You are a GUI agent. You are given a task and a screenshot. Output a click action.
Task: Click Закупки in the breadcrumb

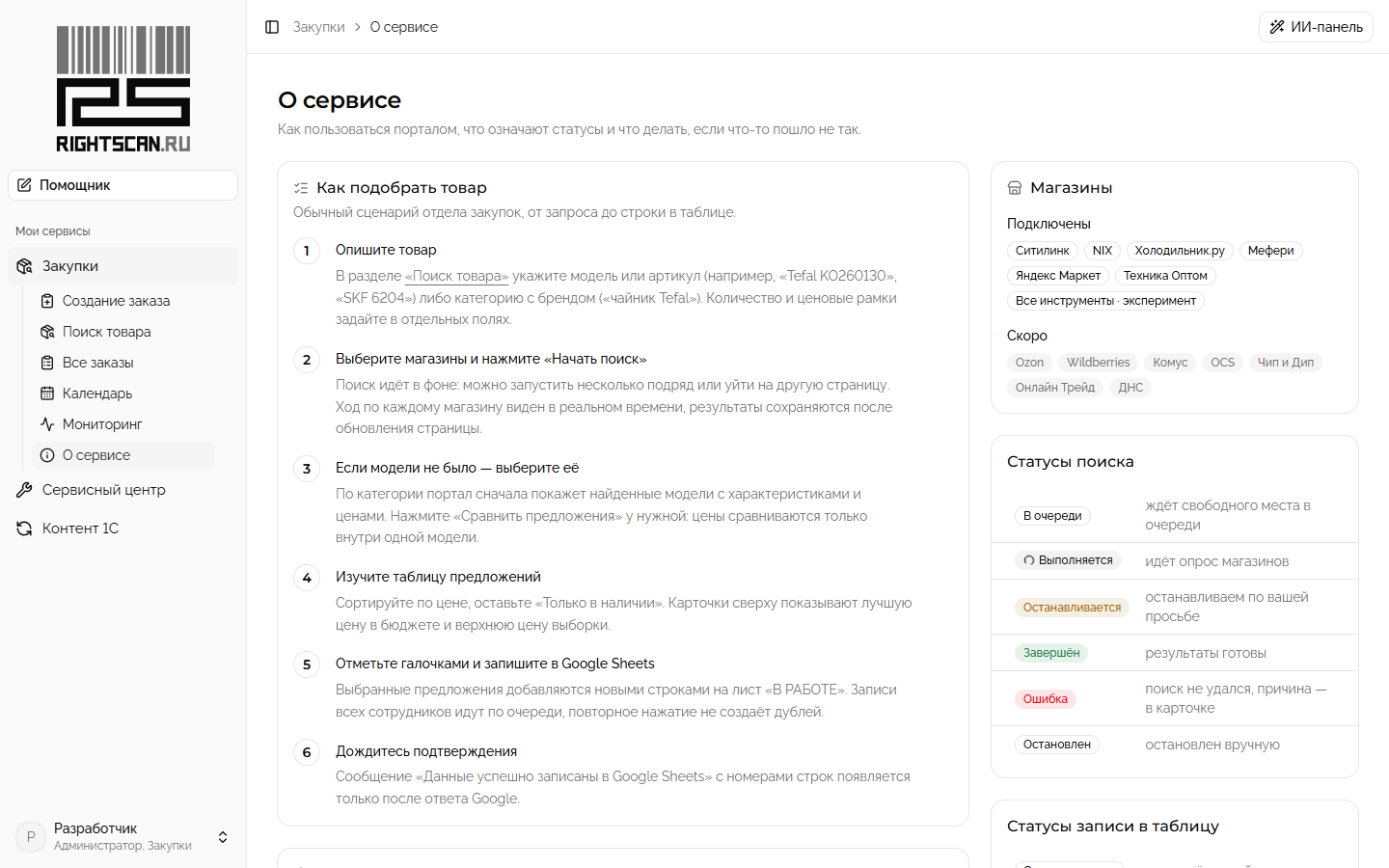319,27
